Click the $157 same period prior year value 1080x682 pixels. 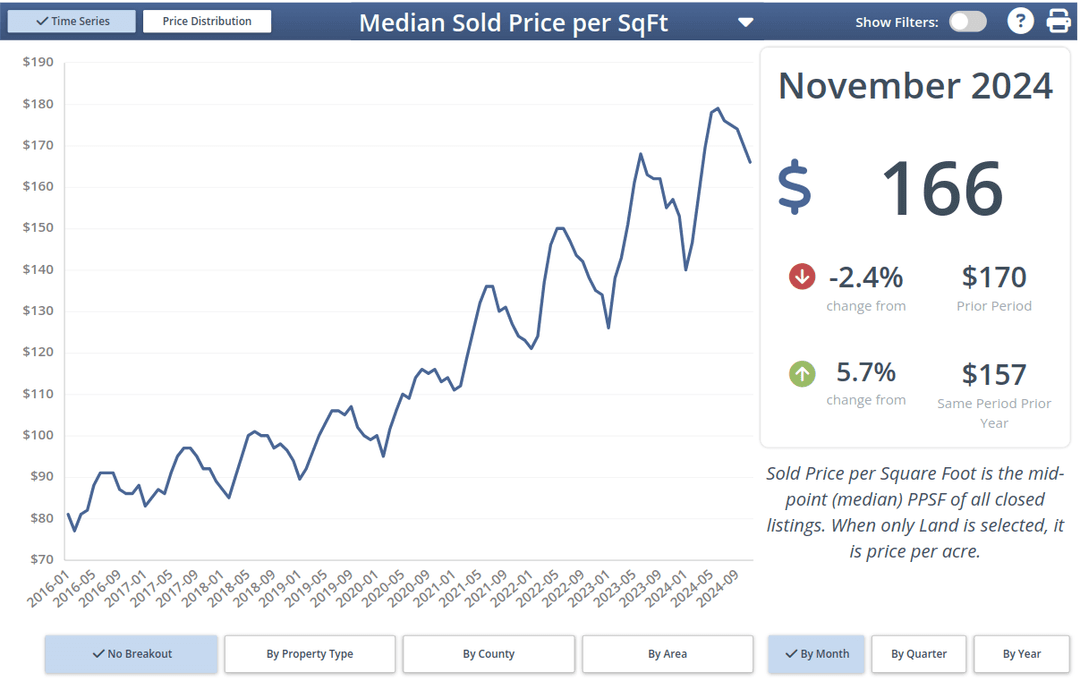point(994,374)
